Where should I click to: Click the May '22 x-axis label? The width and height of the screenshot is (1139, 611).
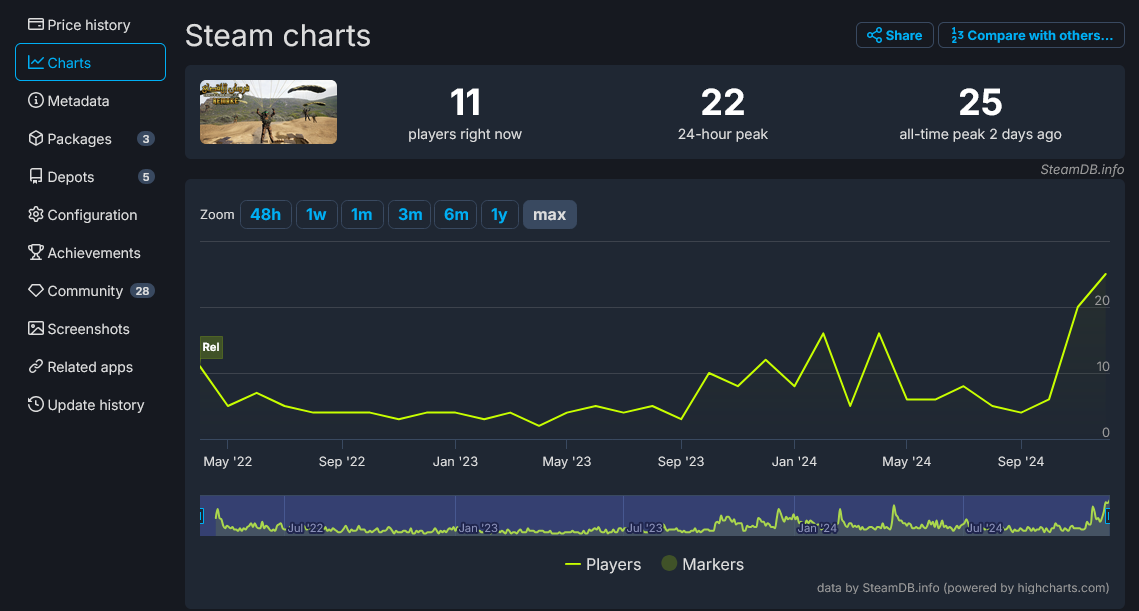pos(227,461)
